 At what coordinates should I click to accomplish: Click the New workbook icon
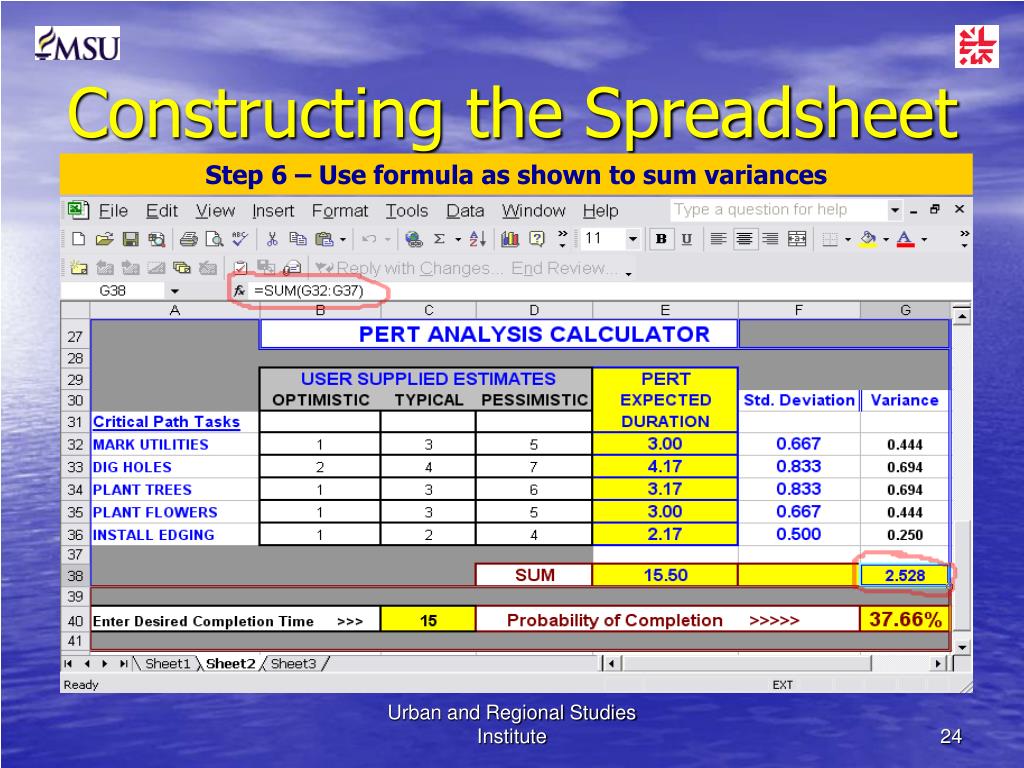(78, 239)
